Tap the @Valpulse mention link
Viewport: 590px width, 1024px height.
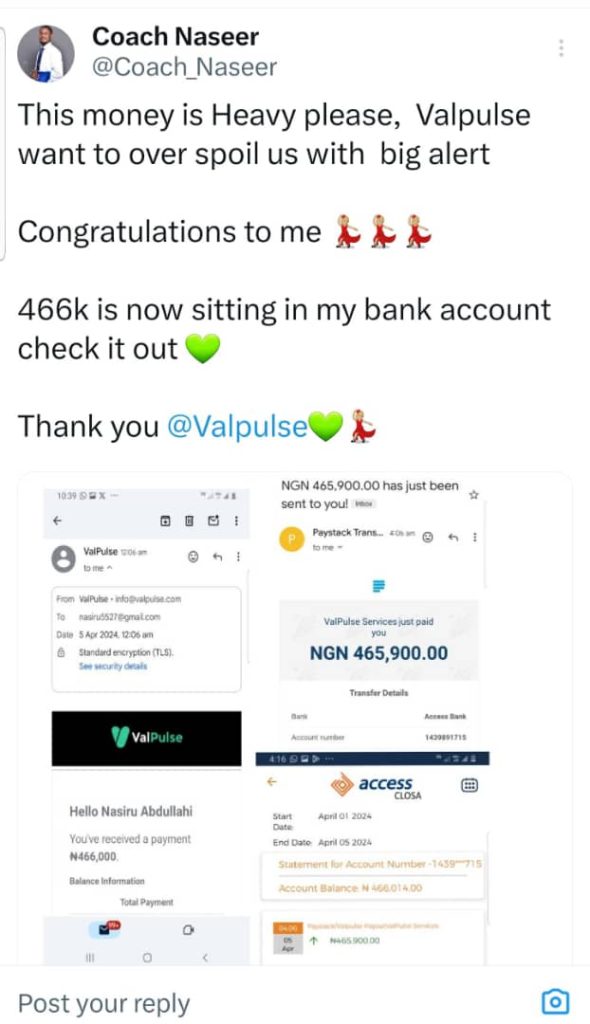(x=238, y=426)
